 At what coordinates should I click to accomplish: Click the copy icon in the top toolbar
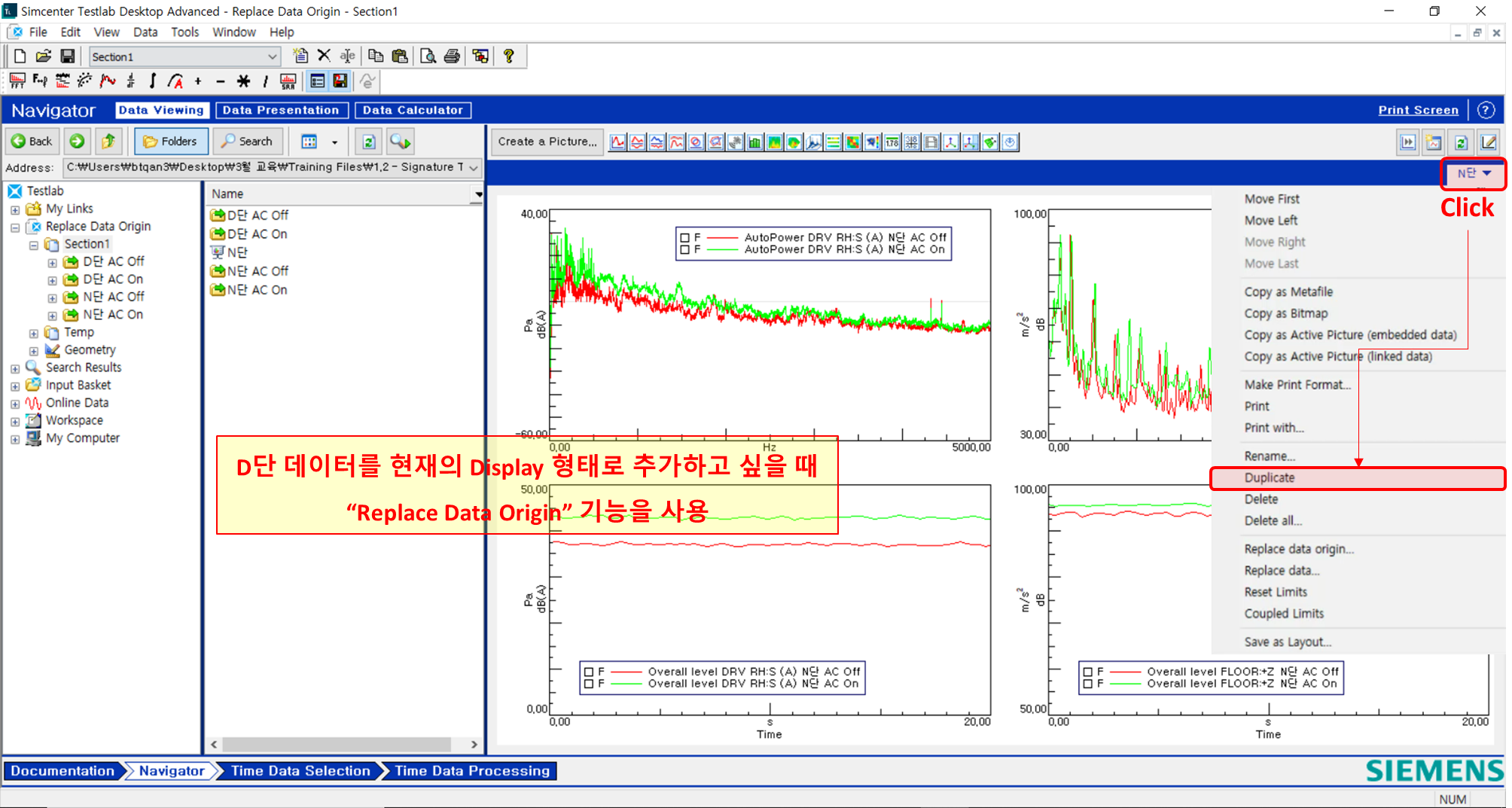click(375, 56)
